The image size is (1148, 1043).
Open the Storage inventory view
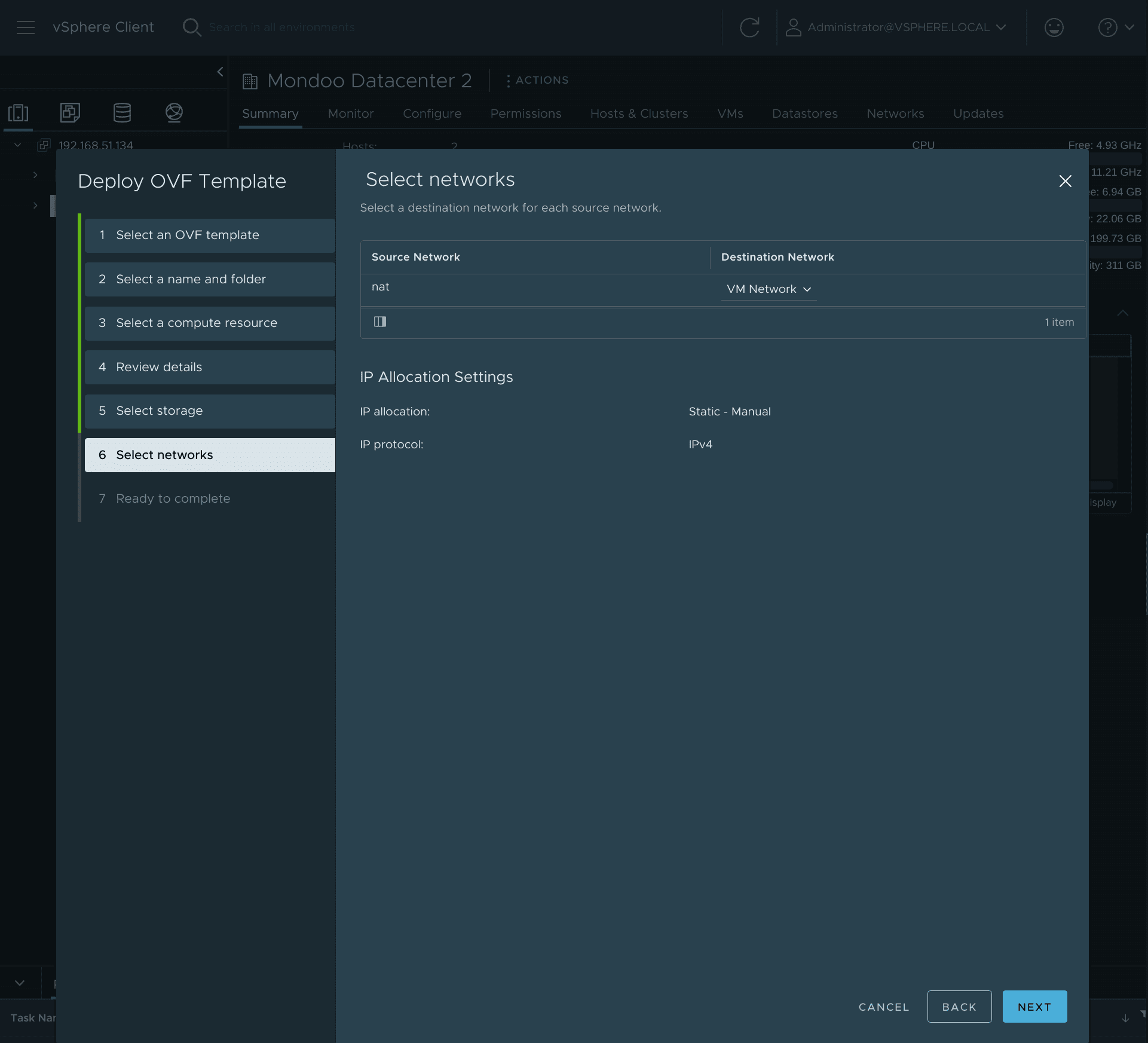click(122, 112)
